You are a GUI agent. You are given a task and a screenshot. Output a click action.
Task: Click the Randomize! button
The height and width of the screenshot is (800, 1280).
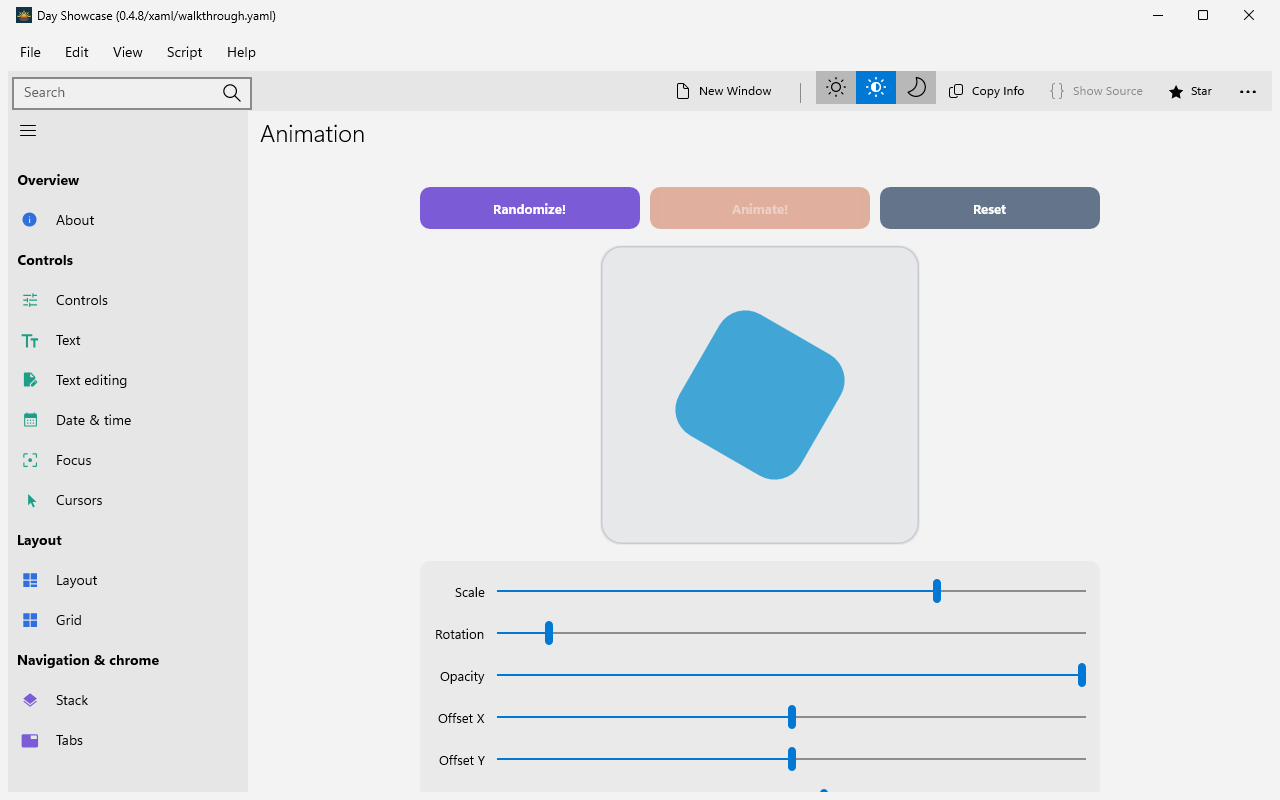[x=530, y=208]
